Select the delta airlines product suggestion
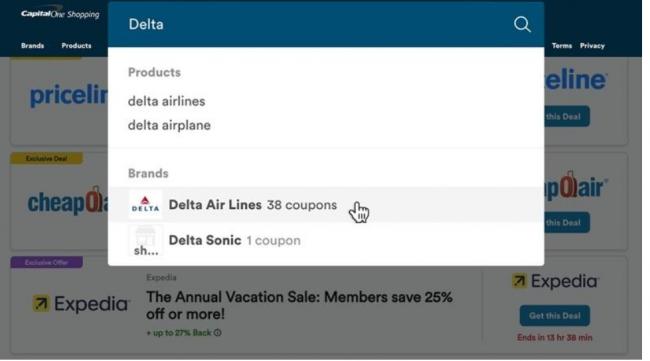The image size is (650, 361). pos(166,101)
